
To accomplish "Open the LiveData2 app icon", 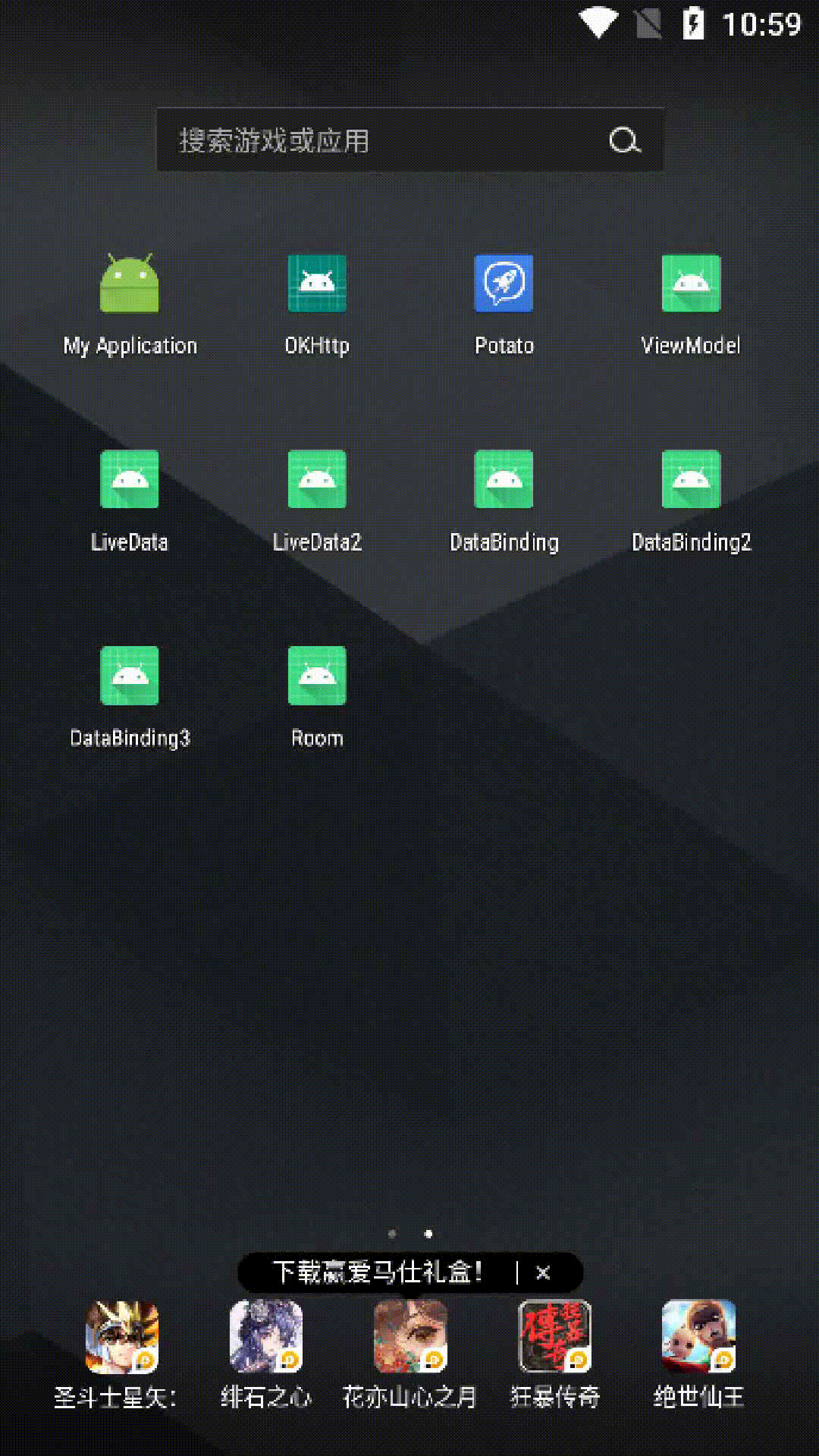I will [317, 479].
